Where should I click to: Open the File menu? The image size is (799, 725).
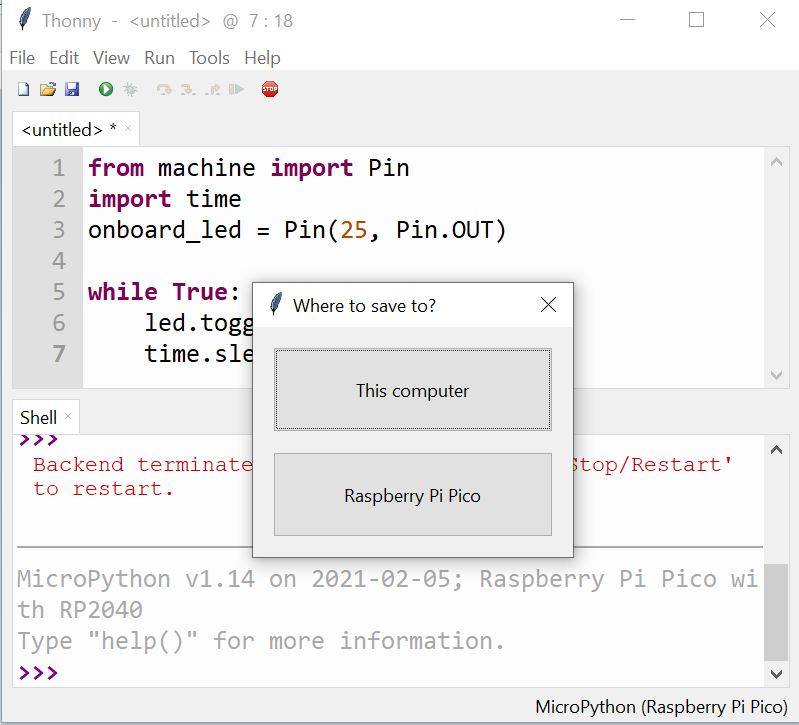[x=22, y=58]
